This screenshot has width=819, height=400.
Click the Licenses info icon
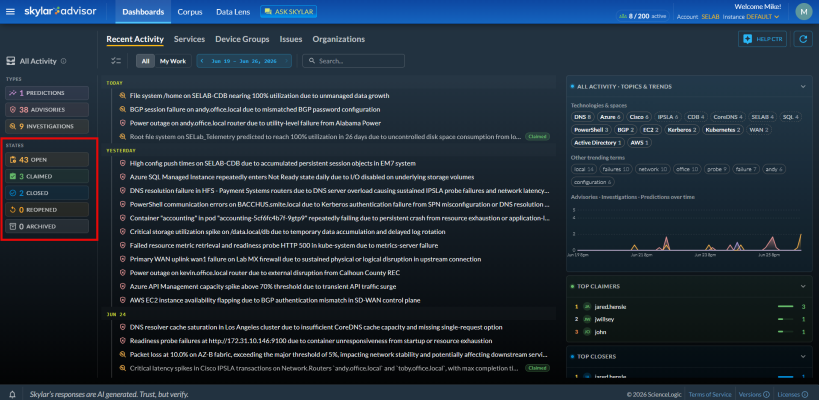[x=804, y=394]
